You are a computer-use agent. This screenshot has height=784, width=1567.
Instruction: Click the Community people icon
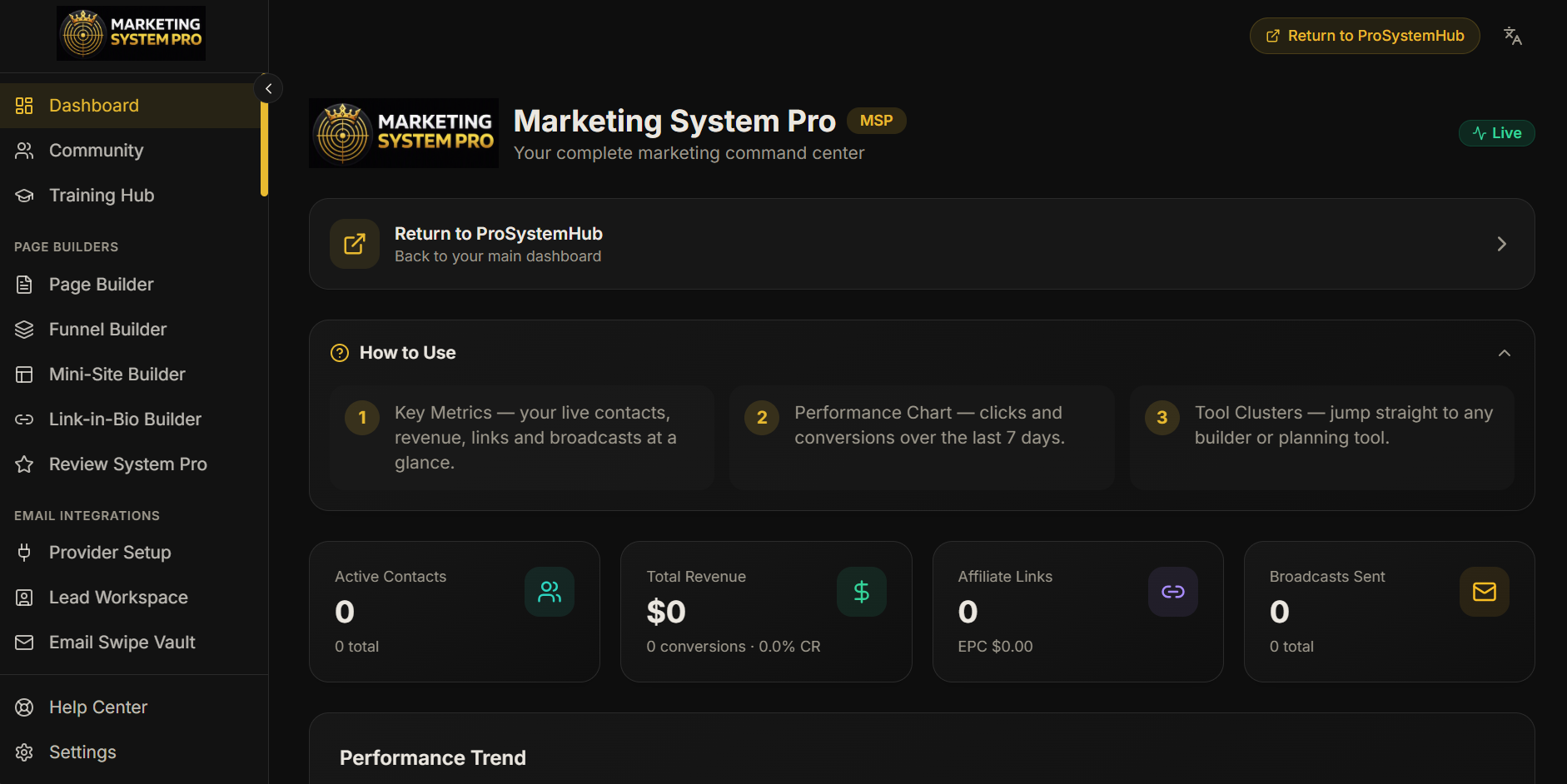(24, 151)
